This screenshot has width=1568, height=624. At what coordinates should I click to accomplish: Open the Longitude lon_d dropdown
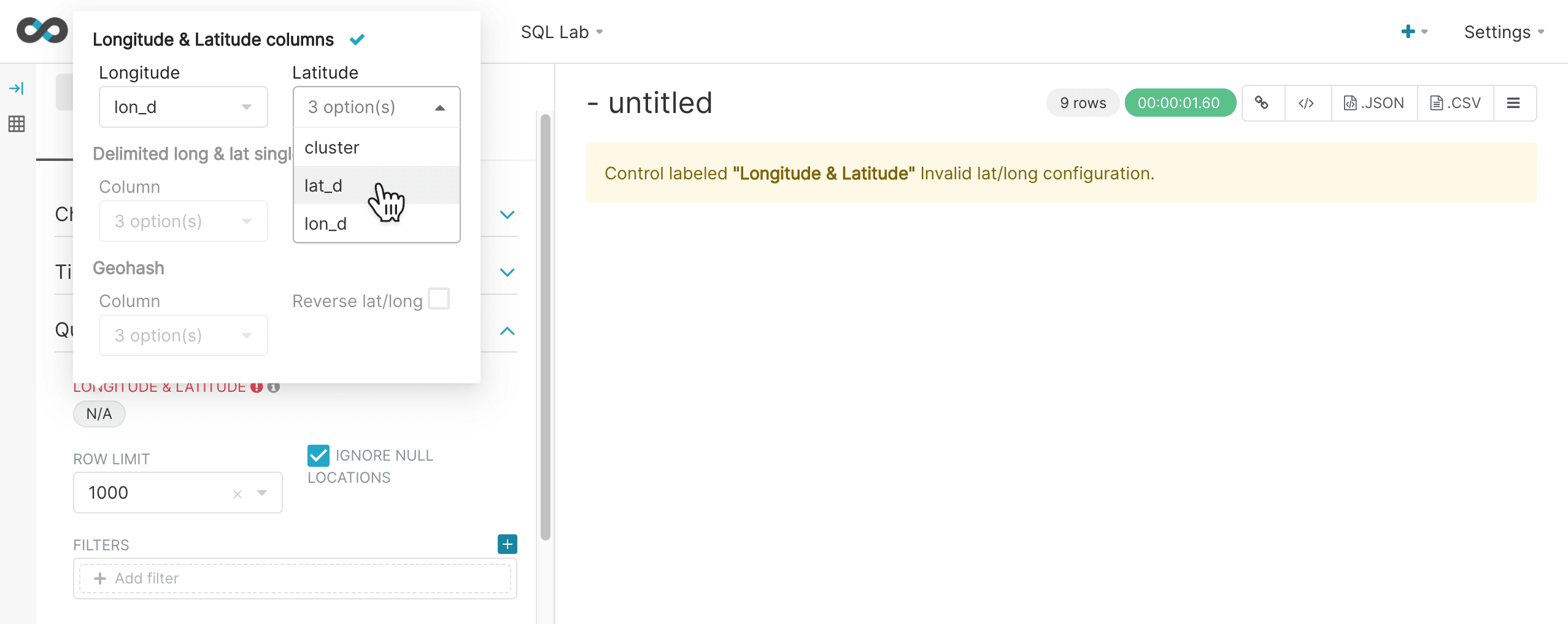(183, 107)
